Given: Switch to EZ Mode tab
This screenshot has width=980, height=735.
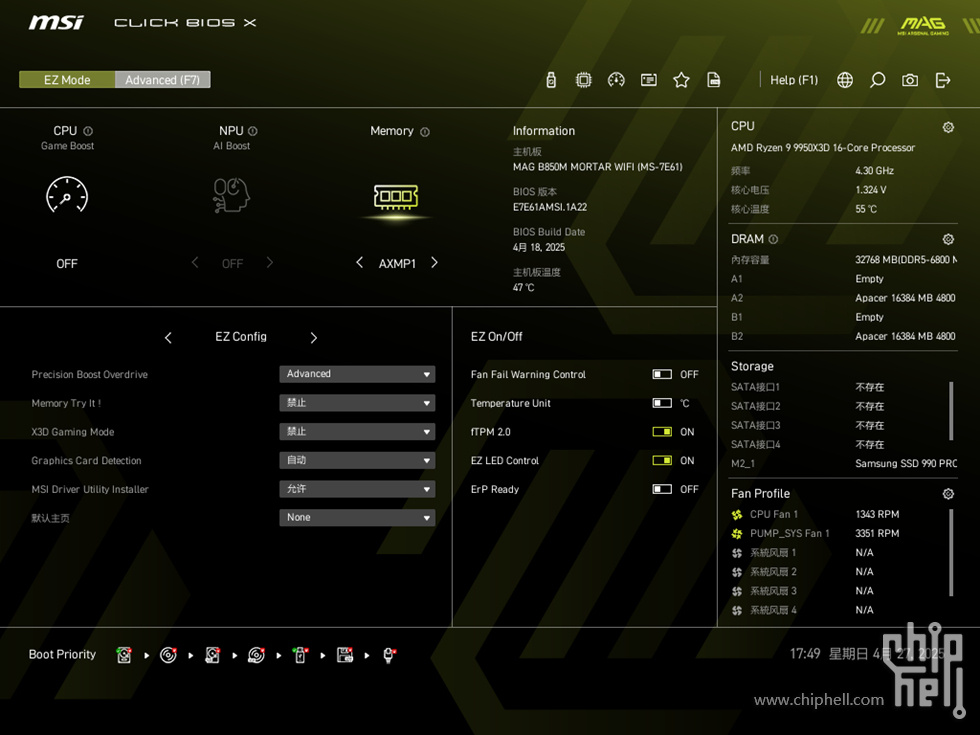Looking at the screenshot, I should tap(67, 79).
